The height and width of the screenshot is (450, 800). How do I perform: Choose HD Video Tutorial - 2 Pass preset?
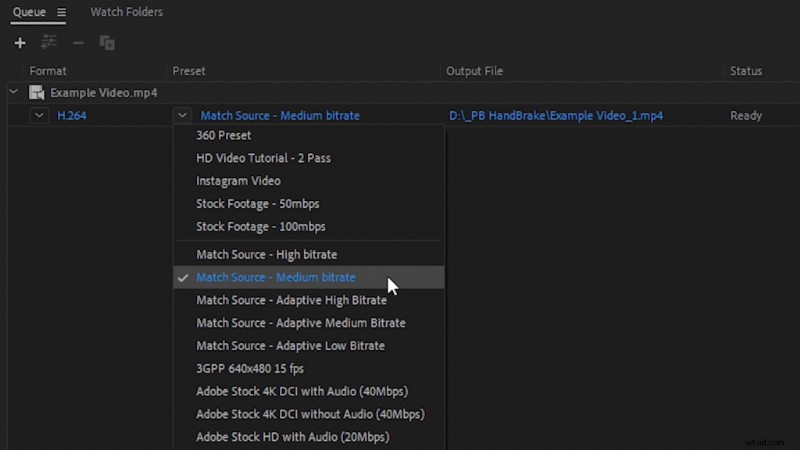(309, 158)
